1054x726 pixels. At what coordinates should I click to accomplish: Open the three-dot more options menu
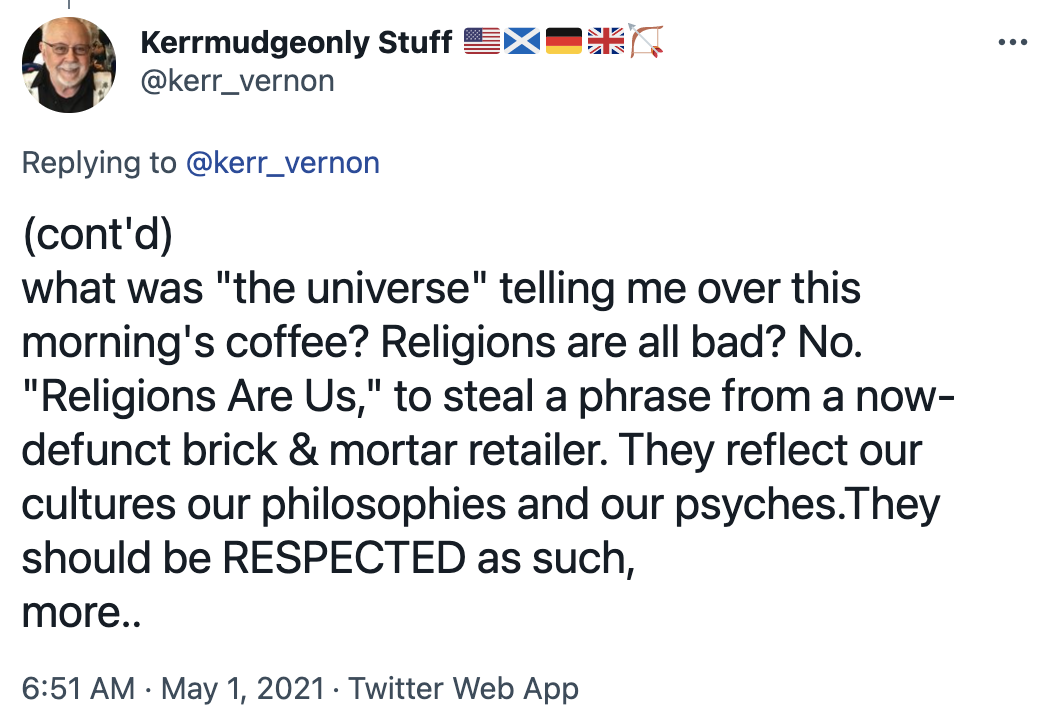(x=1012, y=42)
